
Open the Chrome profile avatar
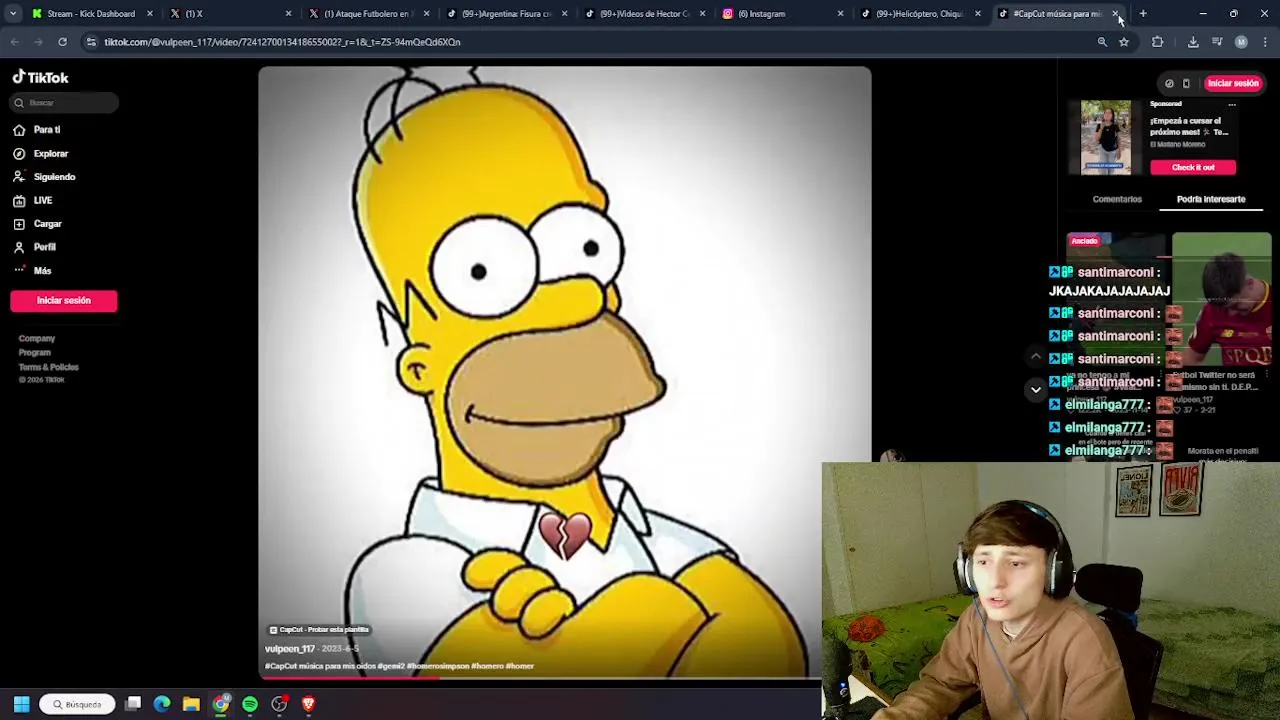pos(1241,42)
